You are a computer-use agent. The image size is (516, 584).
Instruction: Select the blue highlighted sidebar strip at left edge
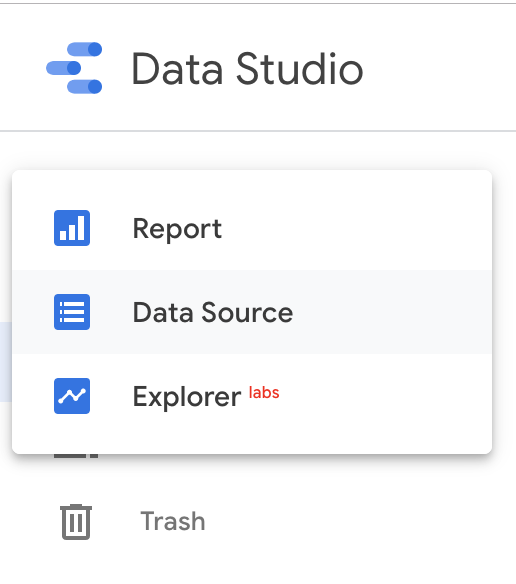tap(6, 362)
